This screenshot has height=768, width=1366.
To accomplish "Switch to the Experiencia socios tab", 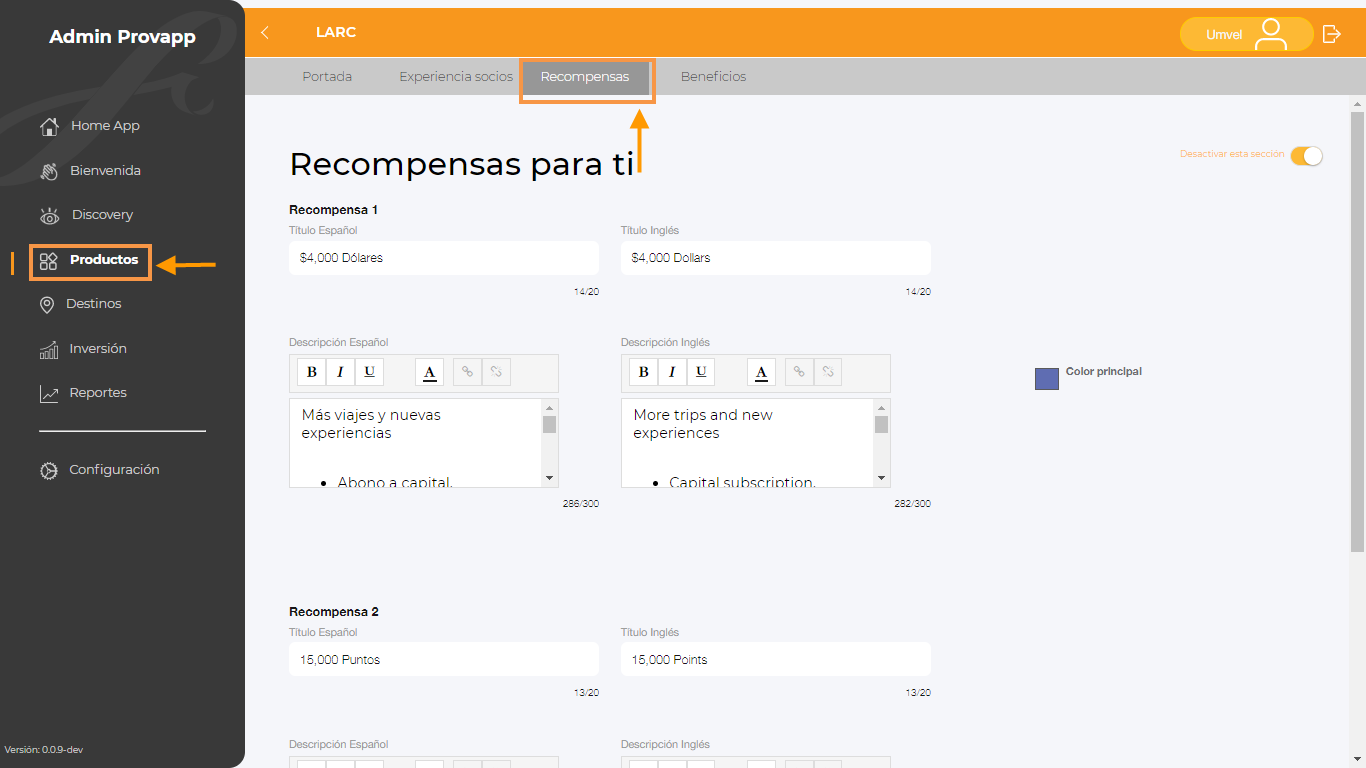I will 456,77.
